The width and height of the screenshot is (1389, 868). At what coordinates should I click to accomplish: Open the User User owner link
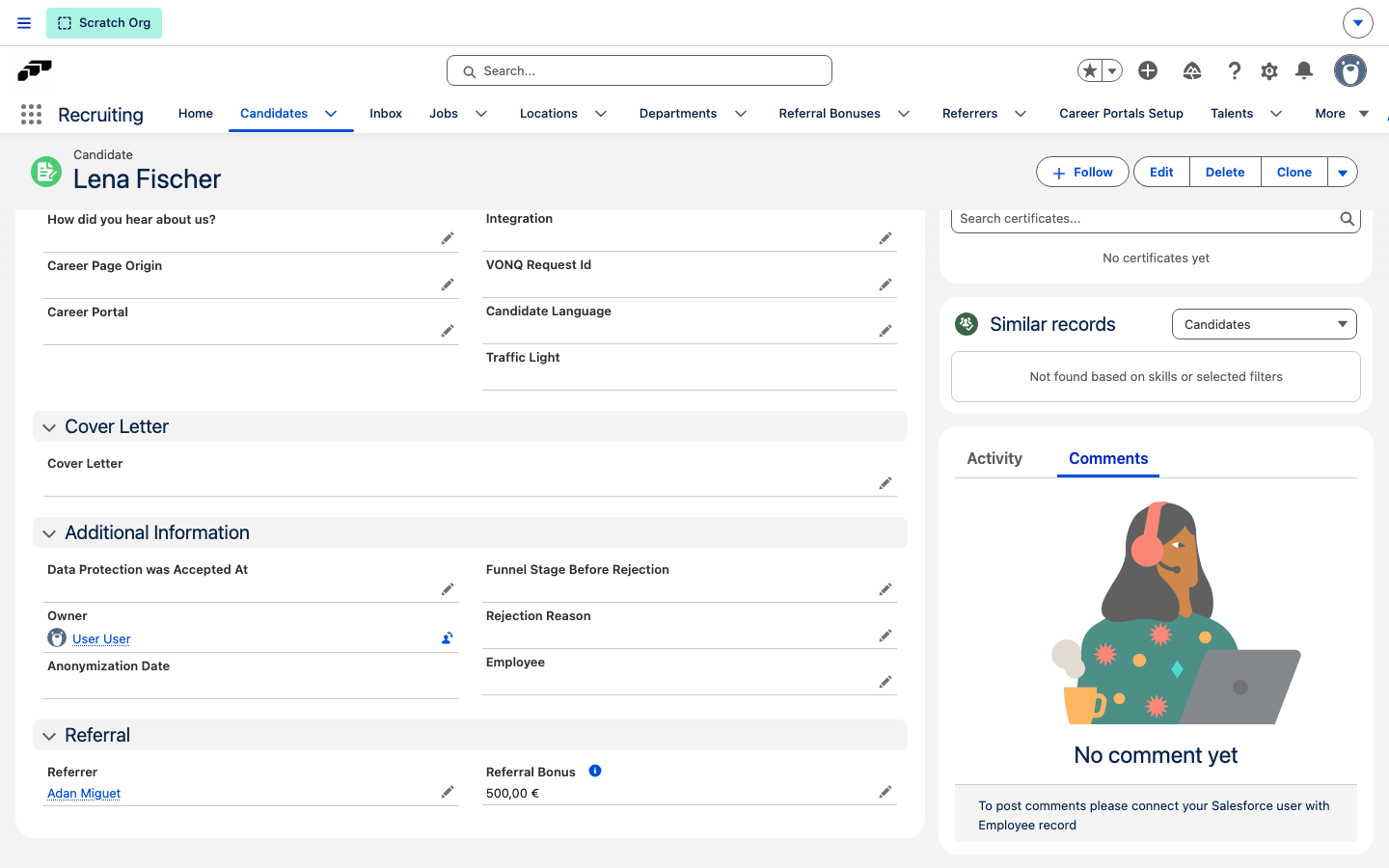click(x=101, y=639)
